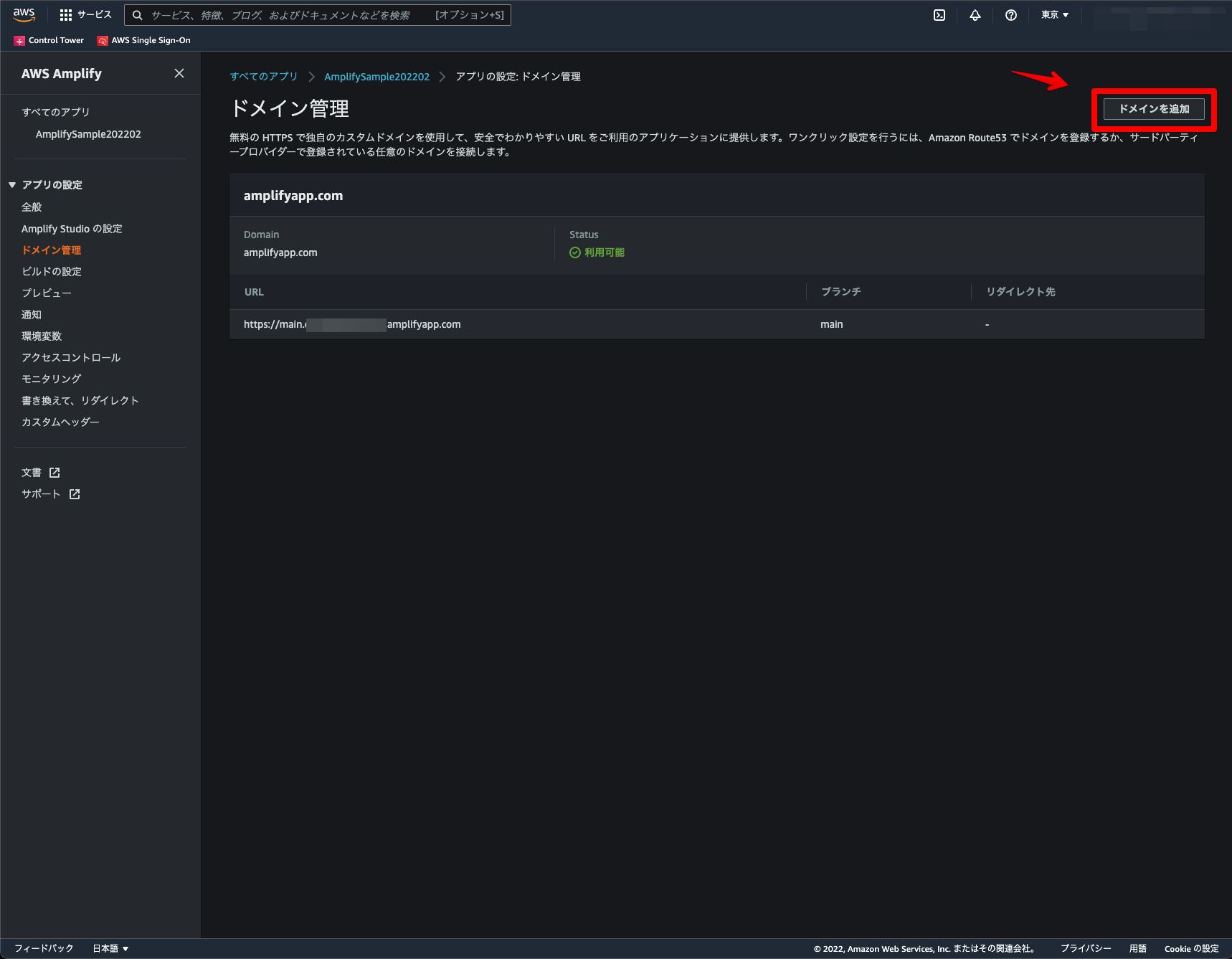Open the help question mark menu

tap(1011, 15)
